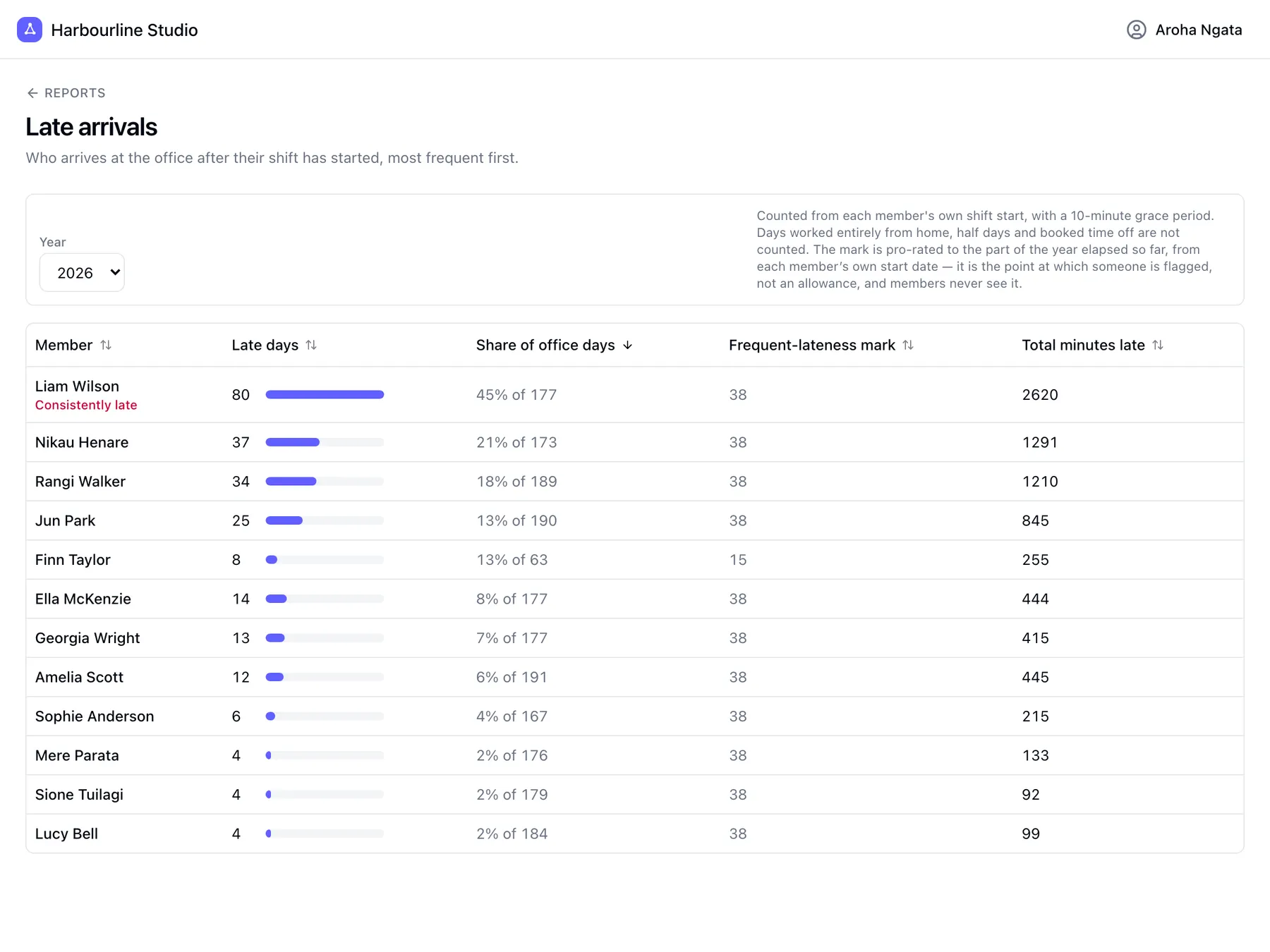Click total minutes value 845
This screenshot has width=1270, height=952.
coord(1035,520)
